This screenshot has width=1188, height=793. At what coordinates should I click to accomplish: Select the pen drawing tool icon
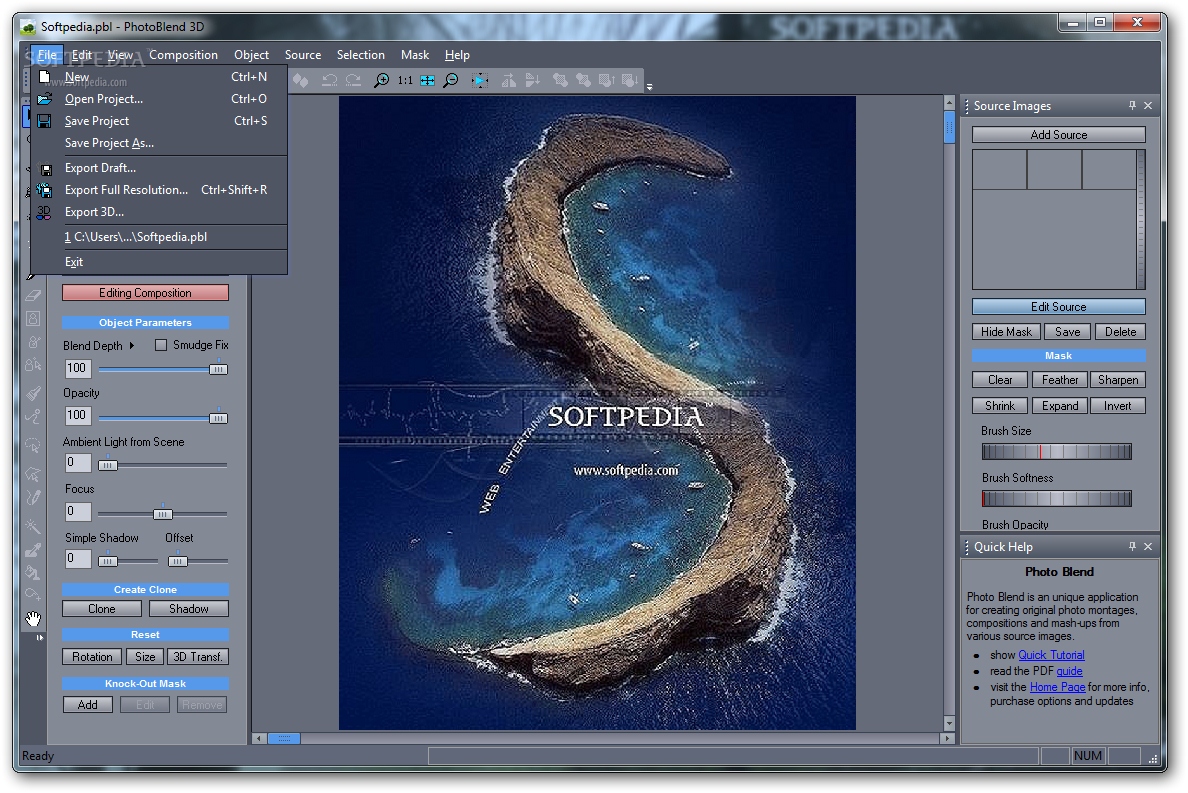(33, 498)
